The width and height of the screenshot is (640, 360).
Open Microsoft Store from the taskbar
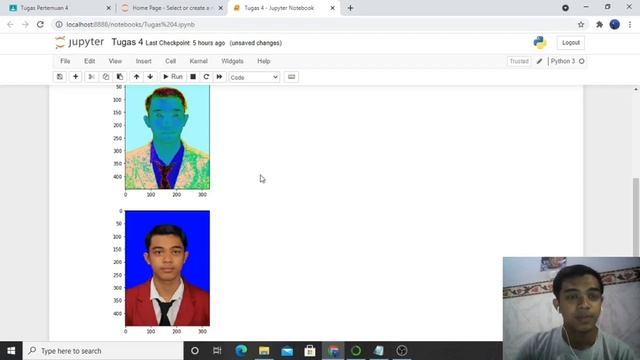click(310, 351)
